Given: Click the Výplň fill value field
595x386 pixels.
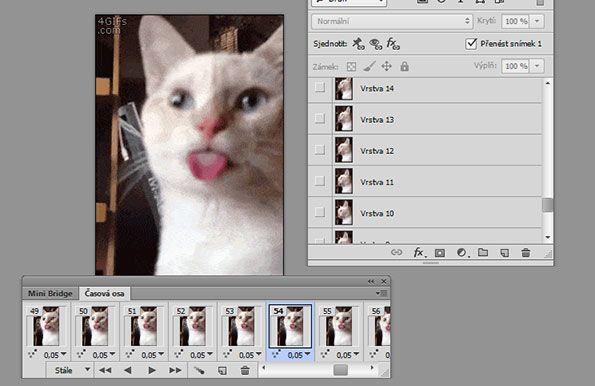Looking at the screenshot, I should coord(516,66).
